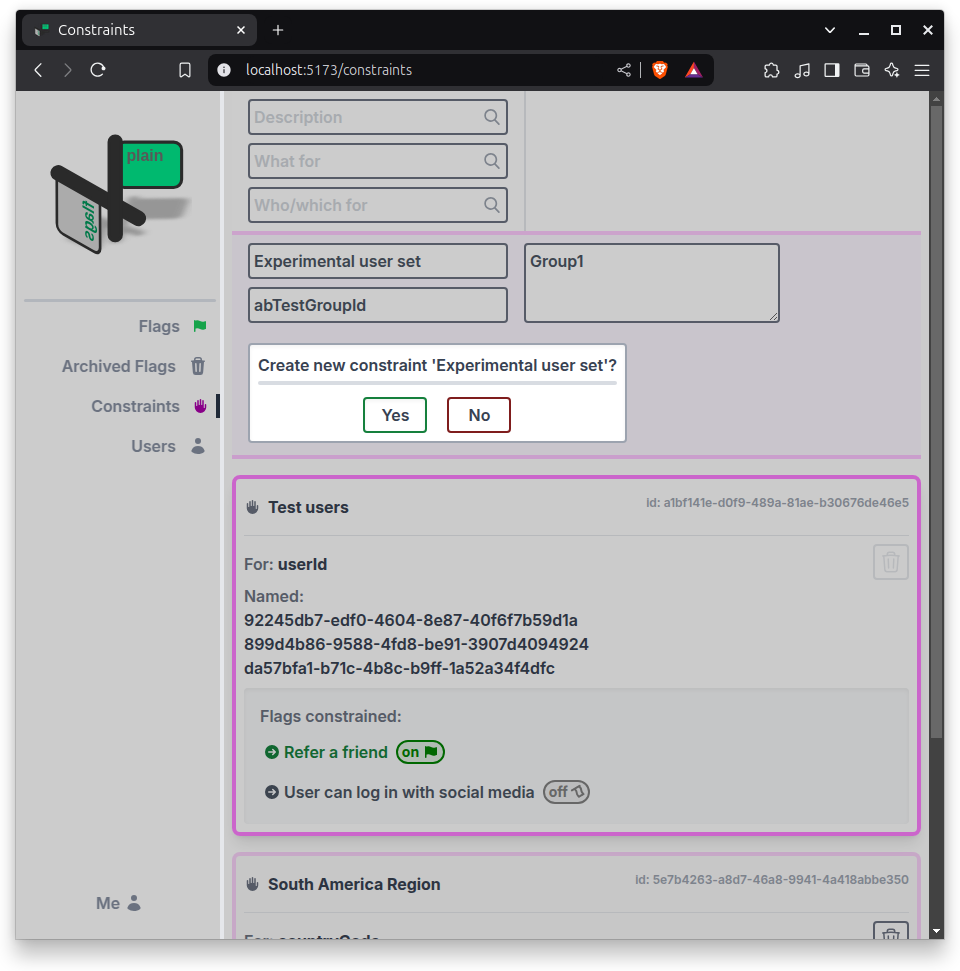This screenshot has height=971, width=960.
Task: Click the trash icon on Test users constraint
Action: pos(890,562)
